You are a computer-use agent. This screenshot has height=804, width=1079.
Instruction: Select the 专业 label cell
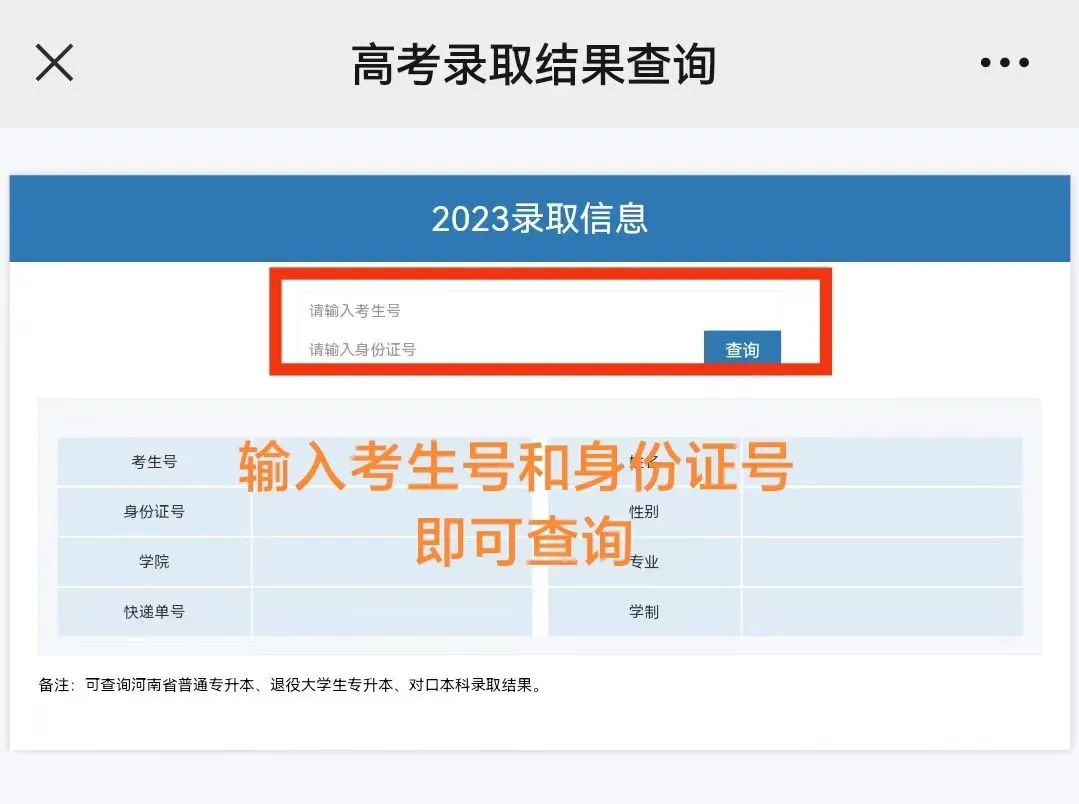pyautogui.click(x=644, y=562)
